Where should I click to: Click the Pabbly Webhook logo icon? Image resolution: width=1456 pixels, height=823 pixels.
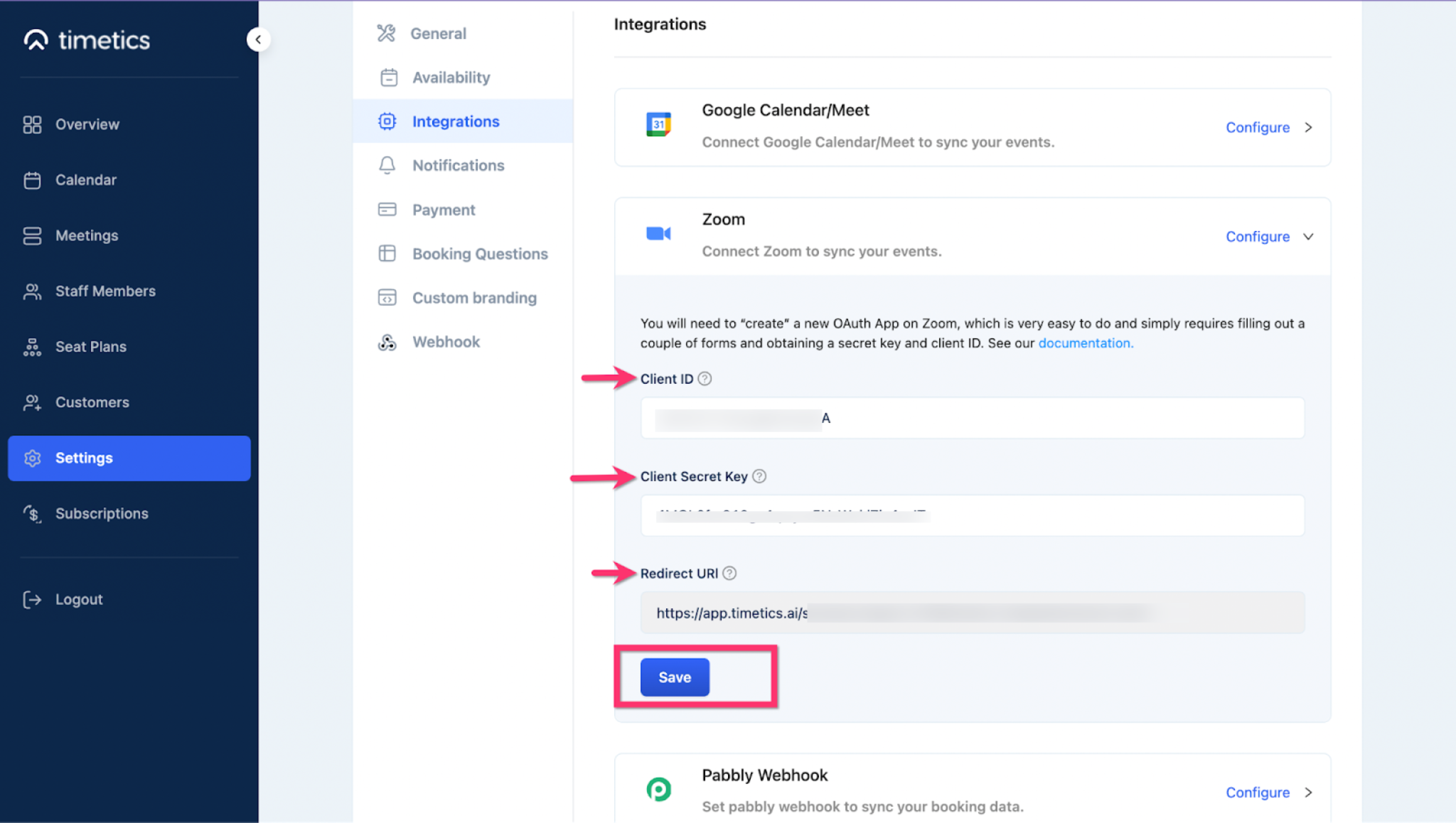click(658, 789)
